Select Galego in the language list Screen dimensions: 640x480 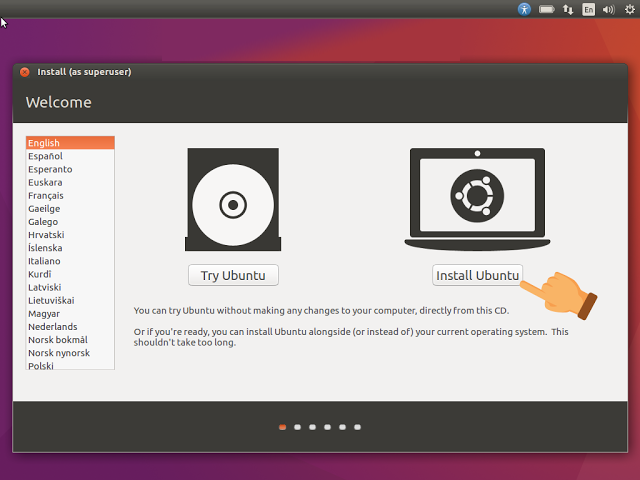(x=70, y=222)
